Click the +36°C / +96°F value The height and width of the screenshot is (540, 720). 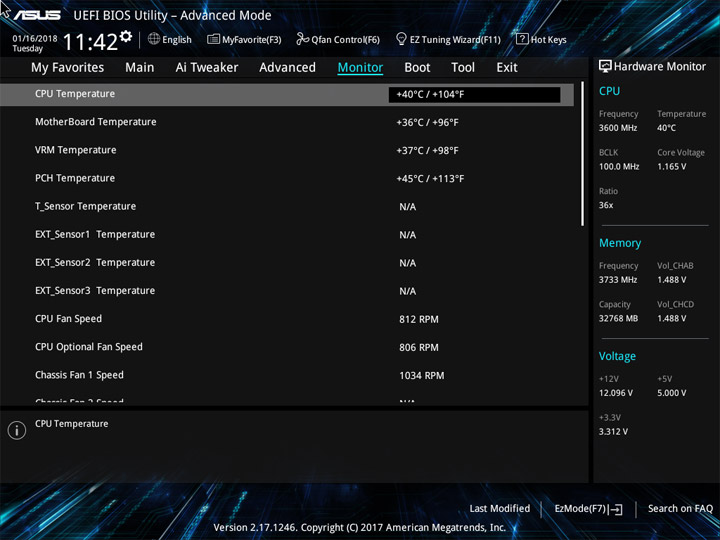[x=428, y=123]
